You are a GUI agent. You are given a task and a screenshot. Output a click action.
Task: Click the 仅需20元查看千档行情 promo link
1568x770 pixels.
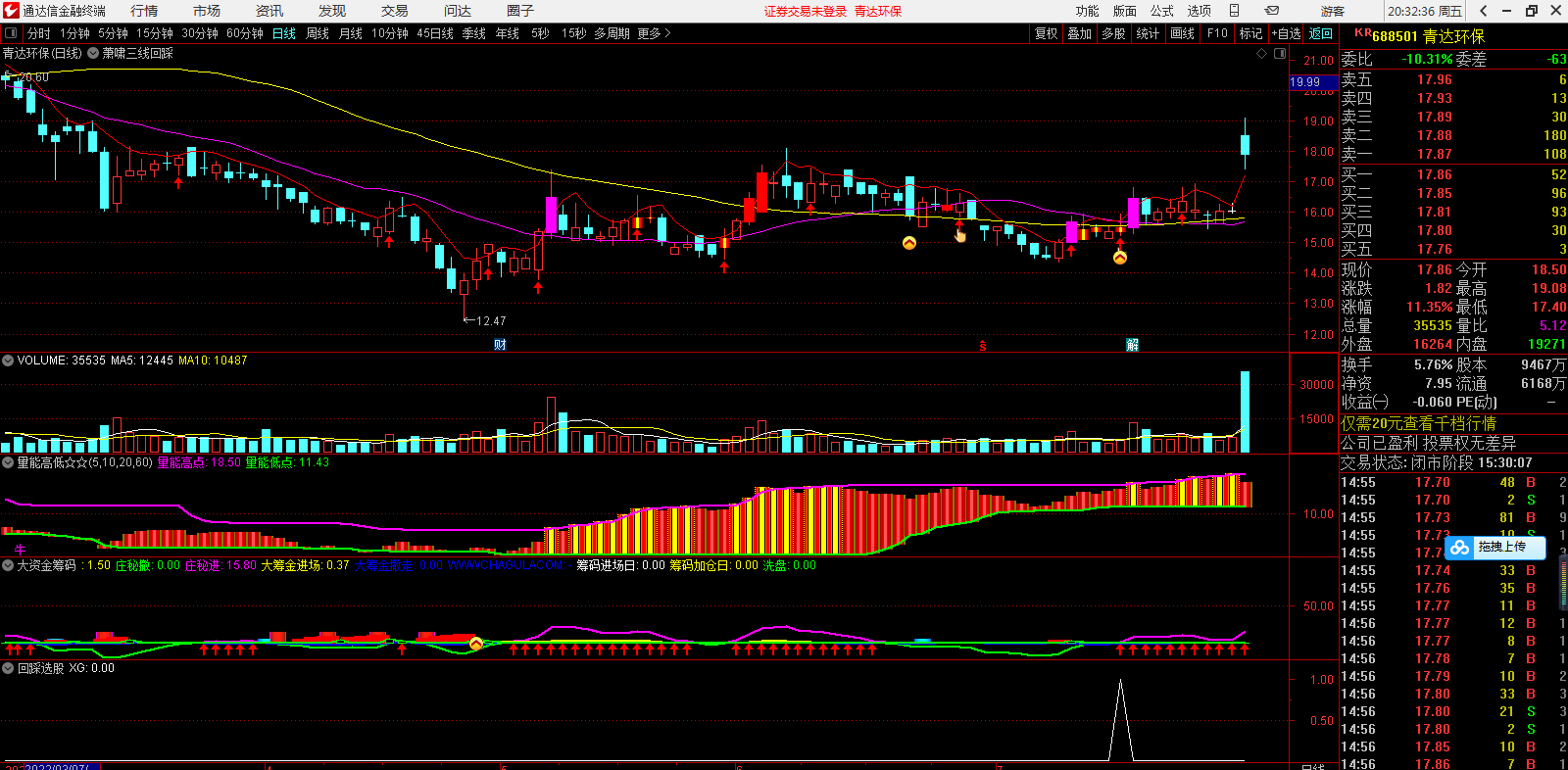1419,423
